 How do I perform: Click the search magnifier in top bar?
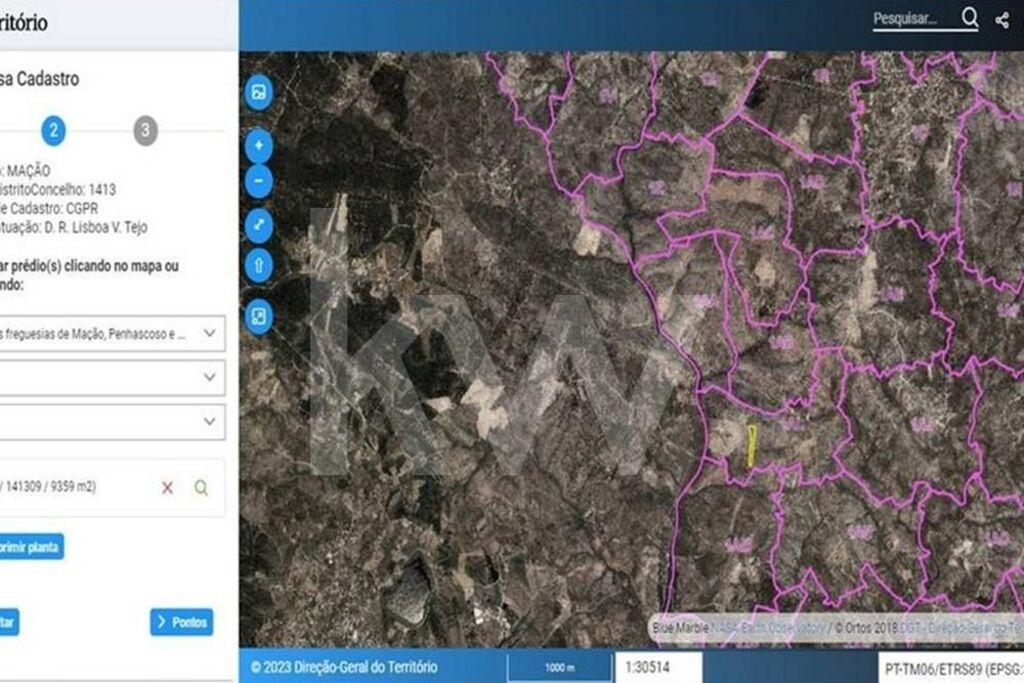970,18
